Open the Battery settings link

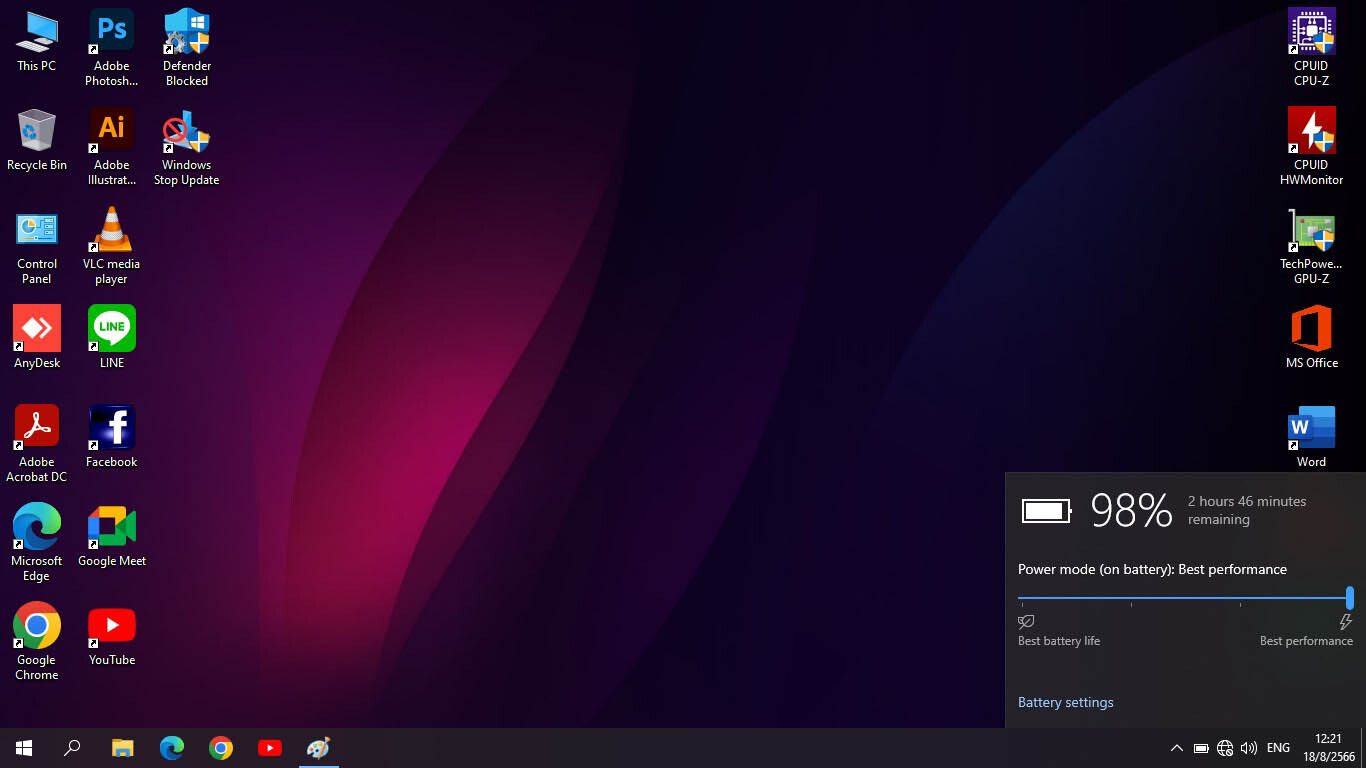pos(1065,702)
